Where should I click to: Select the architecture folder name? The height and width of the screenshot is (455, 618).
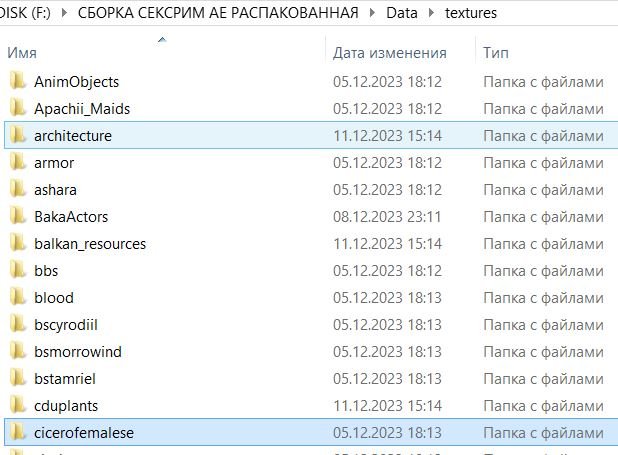coord(72,135)
